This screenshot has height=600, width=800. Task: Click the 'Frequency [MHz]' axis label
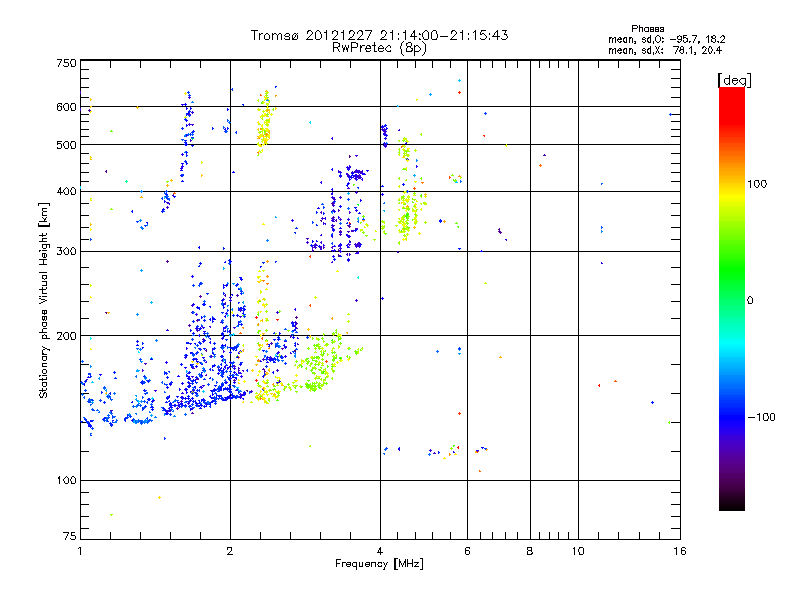coord(379,564)
